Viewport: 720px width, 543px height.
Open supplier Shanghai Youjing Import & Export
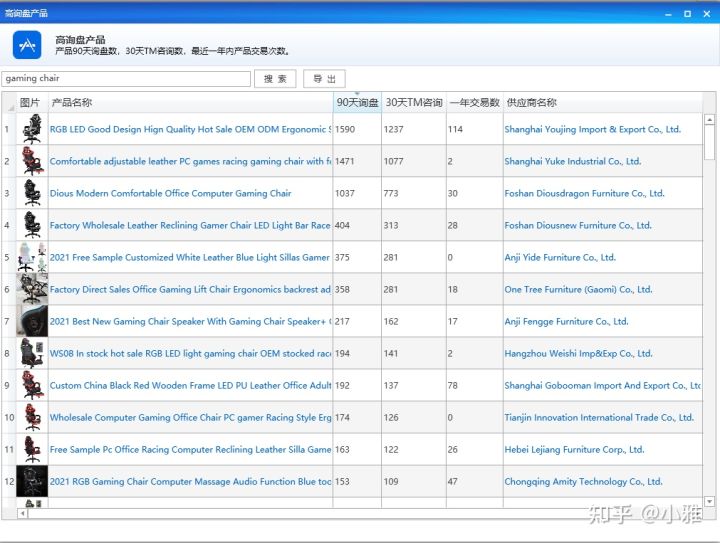point(592,129)
